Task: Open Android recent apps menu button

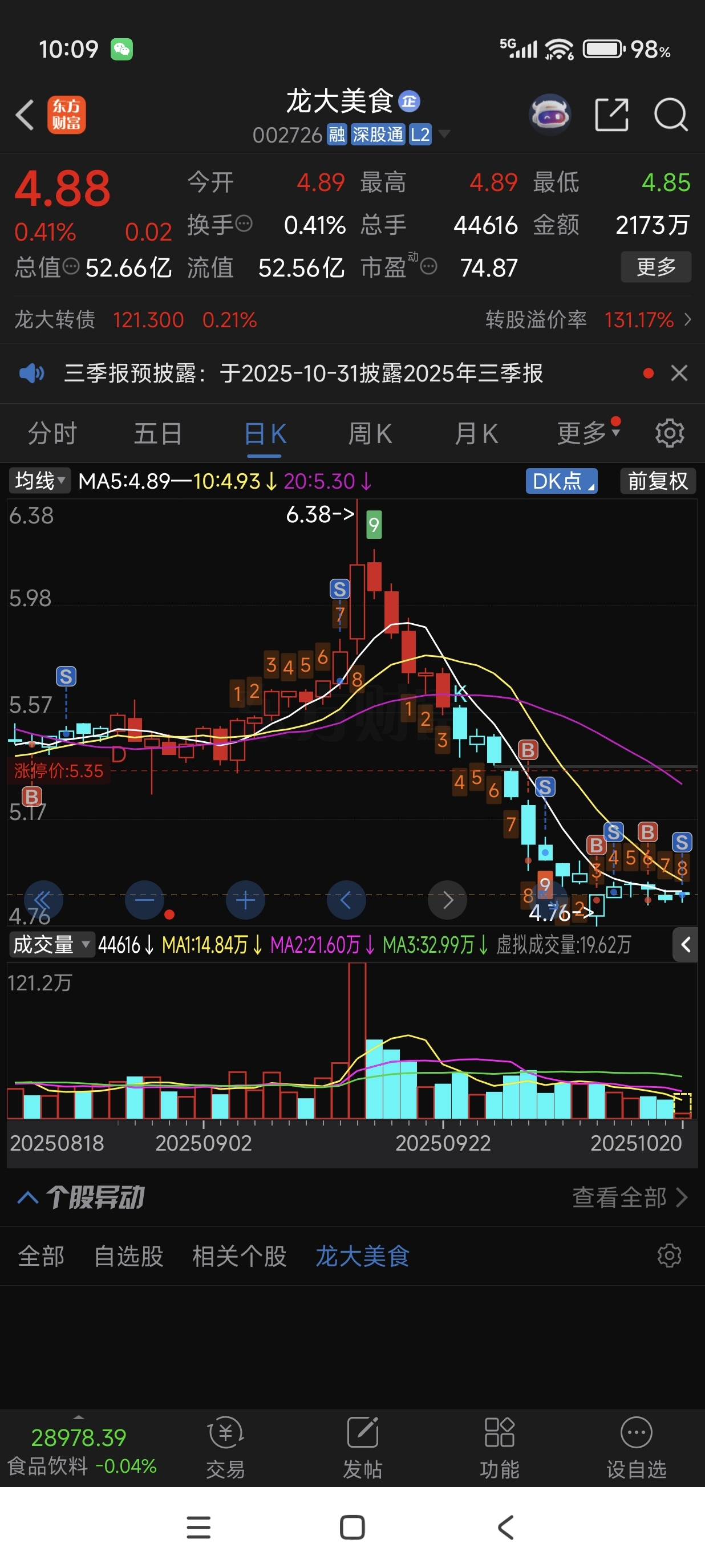Action: 198,1527
